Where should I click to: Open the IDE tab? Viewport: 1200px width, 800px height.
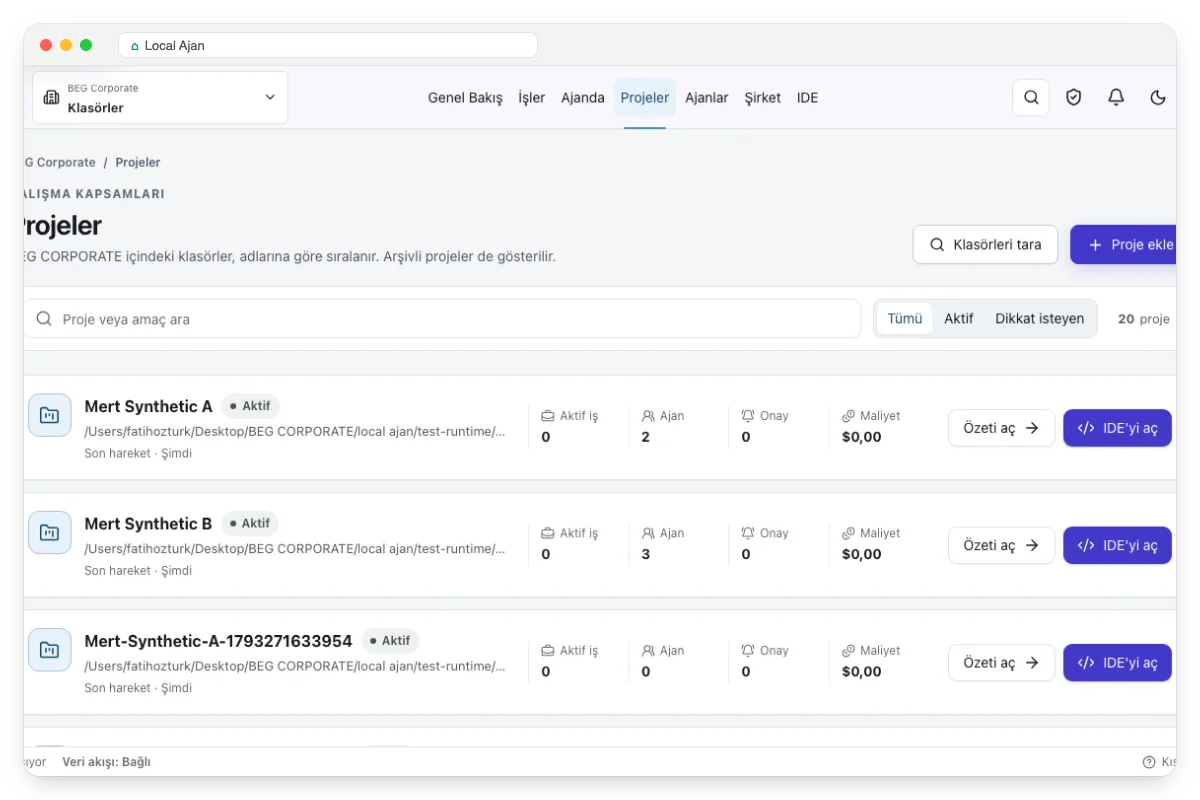pos(807,98)
